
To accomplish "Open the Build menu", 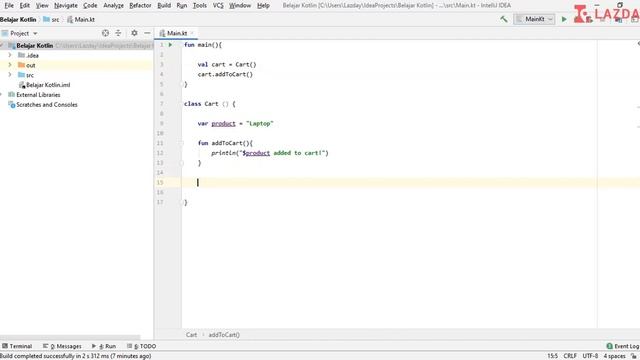I will click(164, 6).
